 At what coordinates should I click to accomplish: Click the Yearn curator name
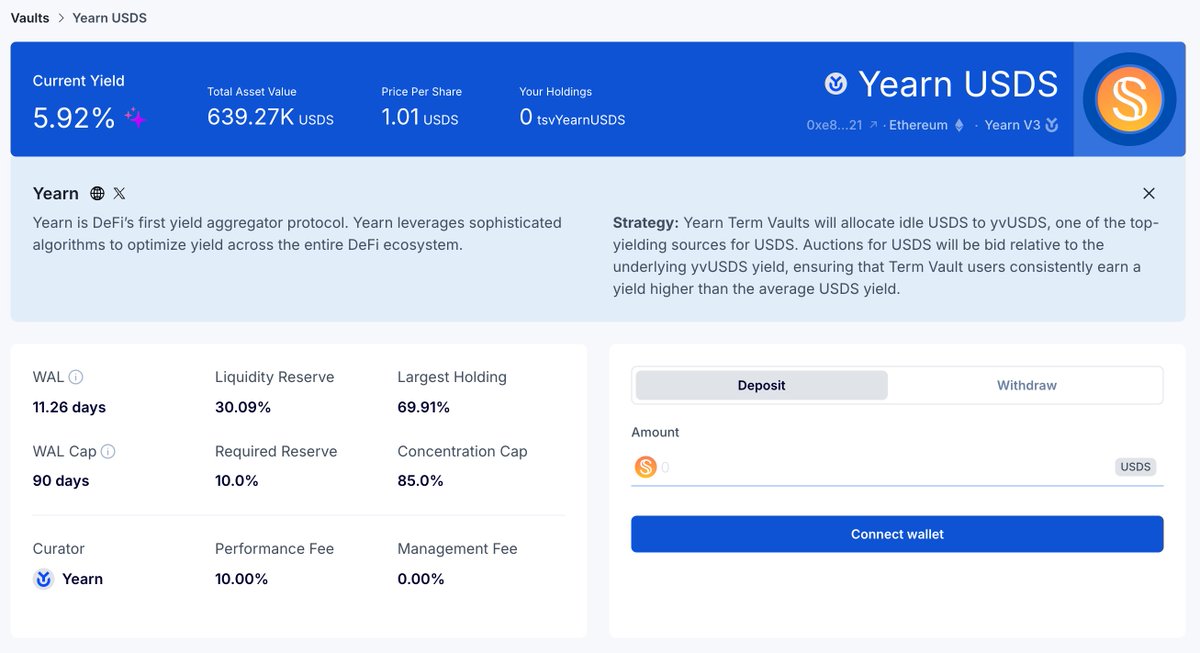coord(82,579)
